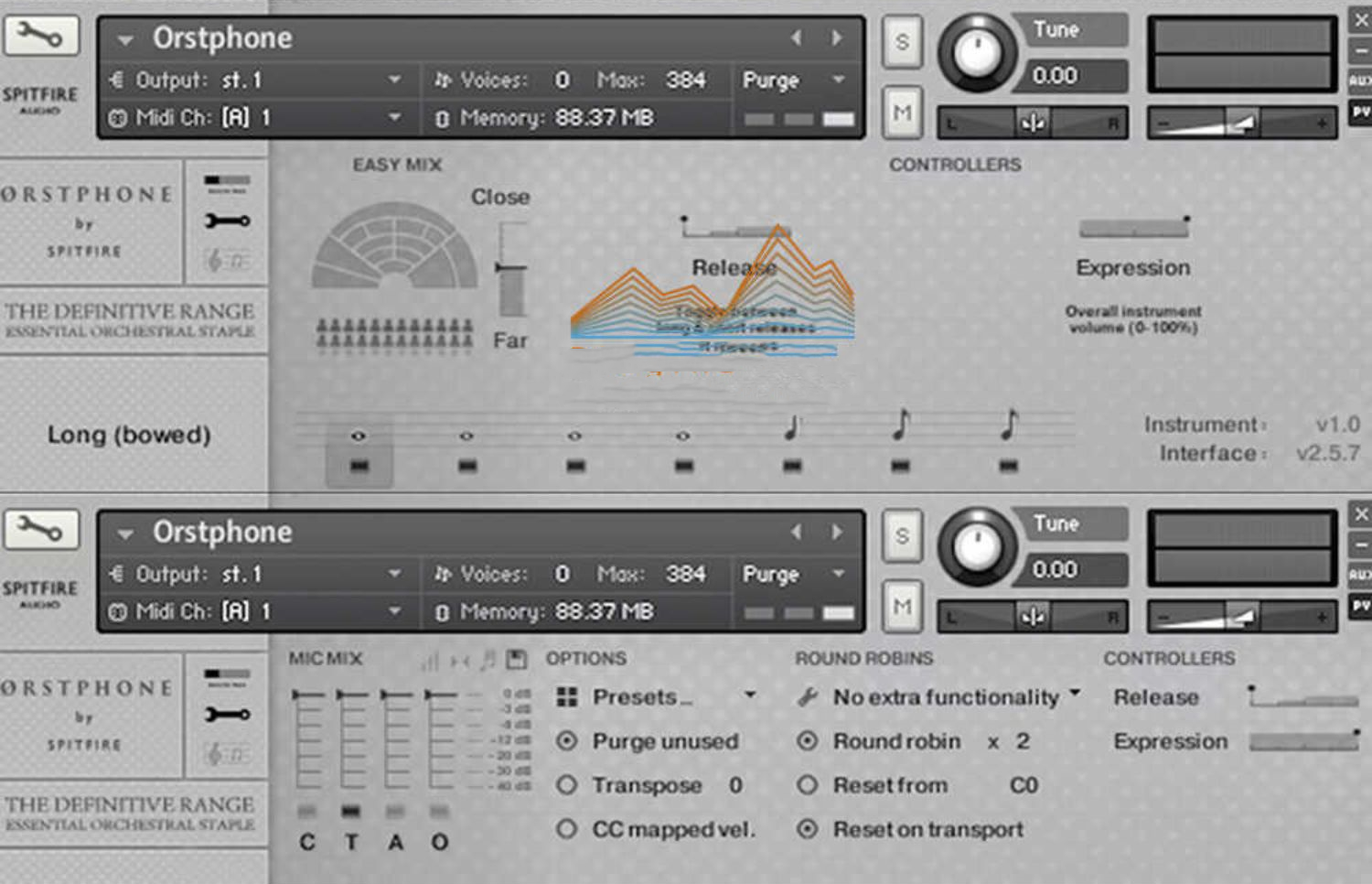Image resolution: width=1372 pixels, height=884 pixels.
Task: Open Midi Ch dropdown in lower instrument
Action: pyautogui.click(x=394, y=610)
